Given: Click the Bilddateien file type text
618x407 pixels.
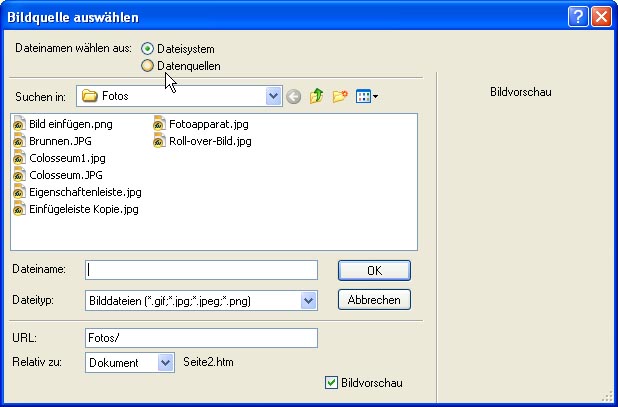Looking at the screenshot, I should click(170, 301).
